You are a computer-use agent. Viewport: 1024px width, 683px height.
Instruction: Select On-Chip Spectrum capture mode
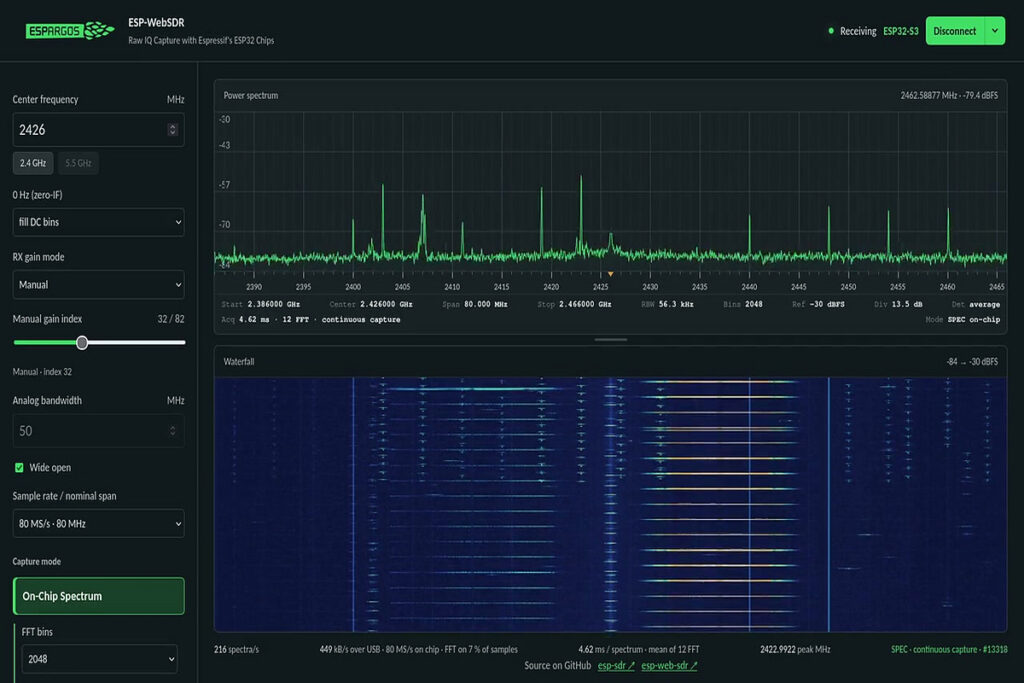tap(99, 596)
